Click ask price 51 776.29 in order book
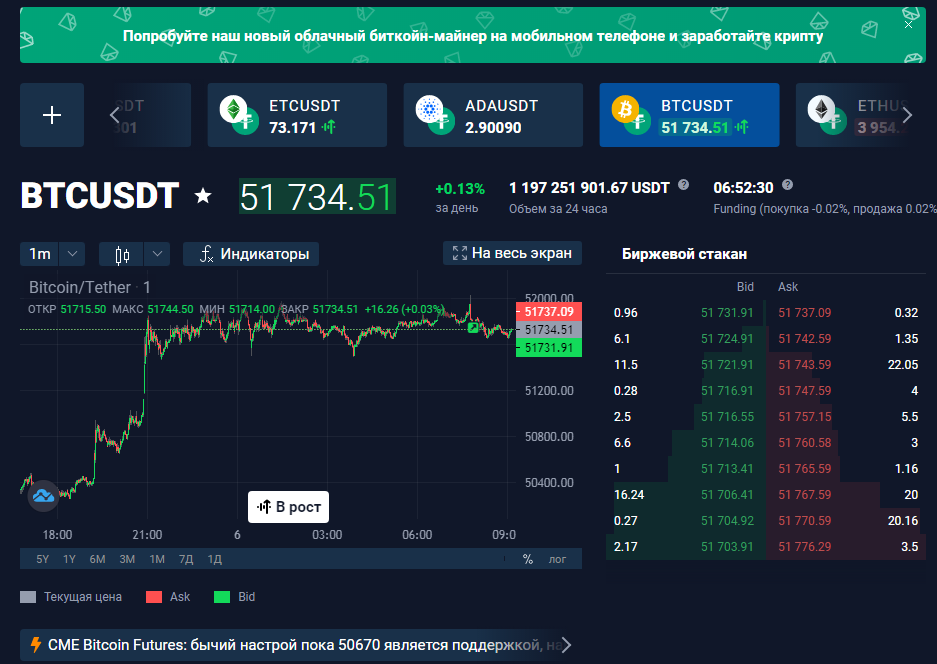This screenshot has width=937, height=664. point(804,546)
